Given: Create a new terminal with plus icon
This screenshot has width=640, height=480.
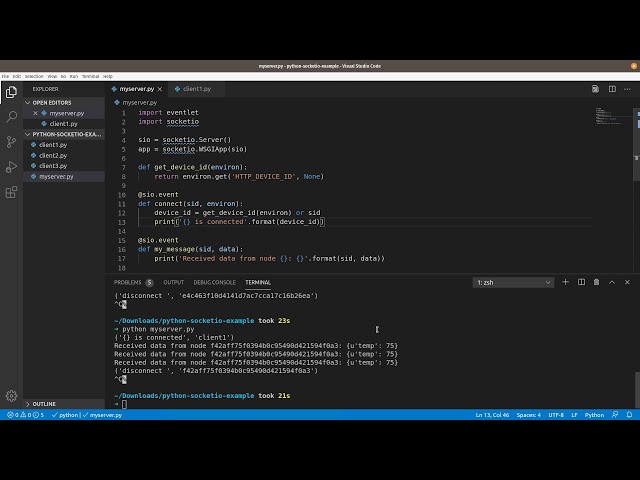Looking at the screenshot, I should (565, 282).
